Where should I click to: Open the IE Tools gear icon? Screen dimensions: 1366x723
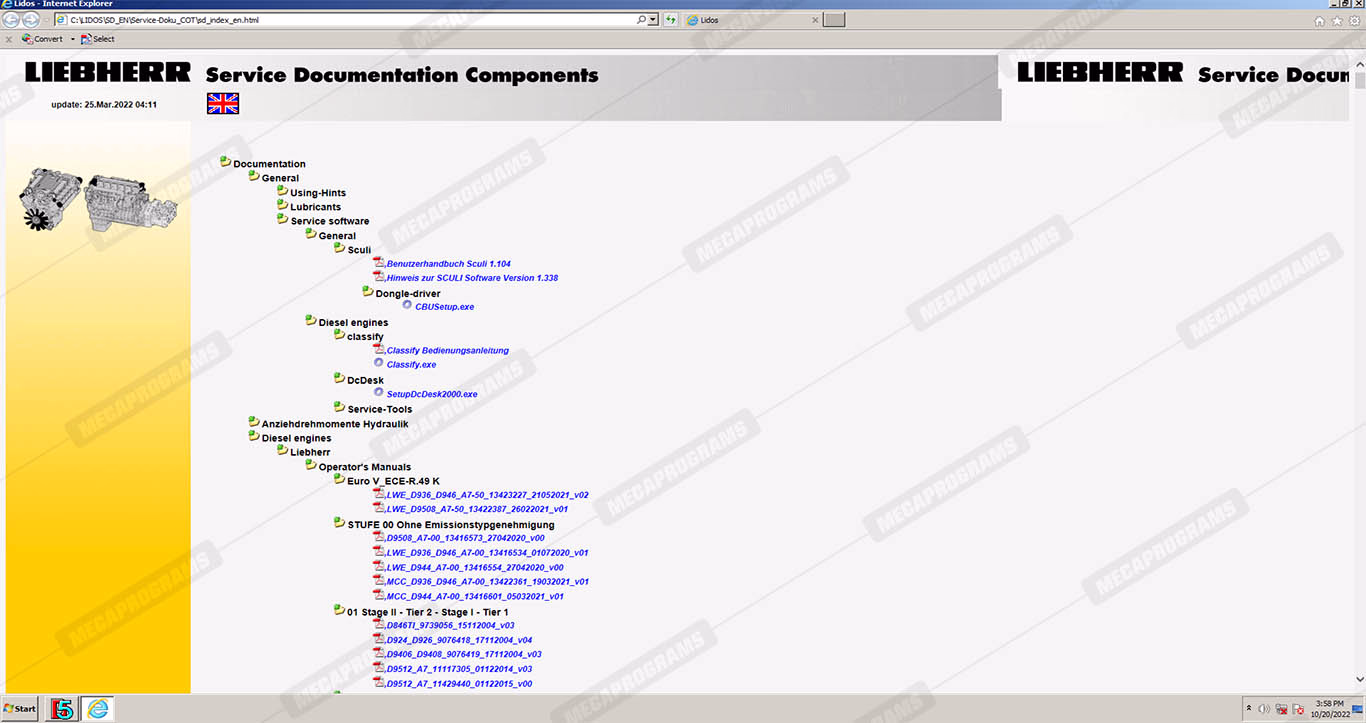(x=1355, y=21)
